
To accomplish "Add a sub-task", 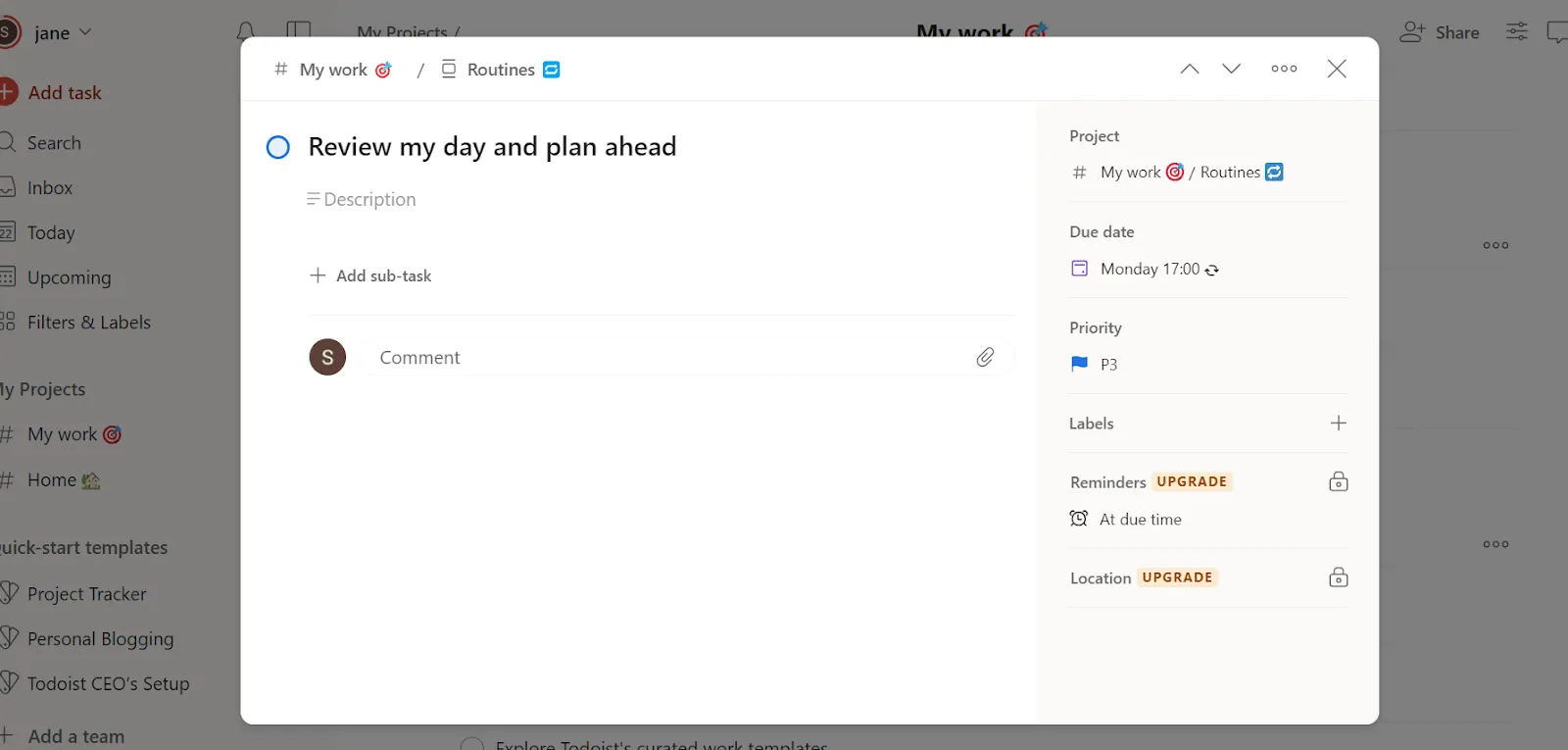I will coord(370,275).
